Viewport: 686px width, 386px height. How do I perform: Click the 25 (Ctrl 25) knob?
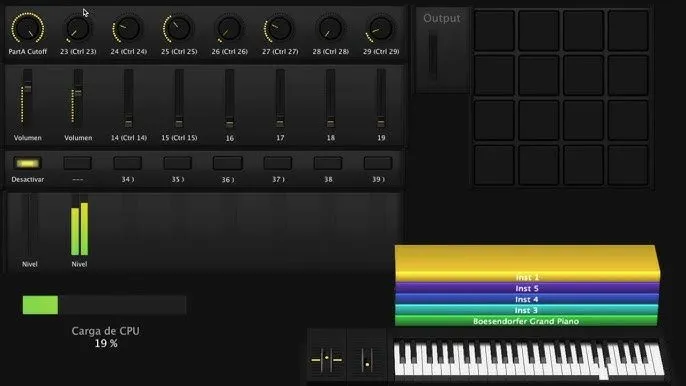pos(178,29)
